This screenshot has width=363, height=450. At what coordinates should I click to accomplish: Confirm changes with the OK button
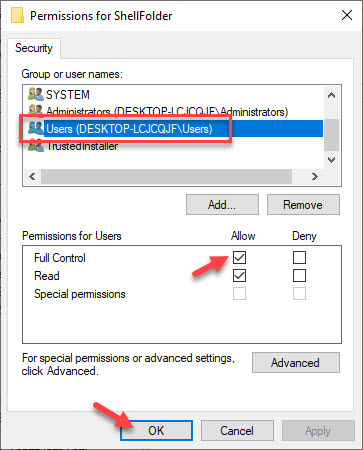click(x=156, y=431)
